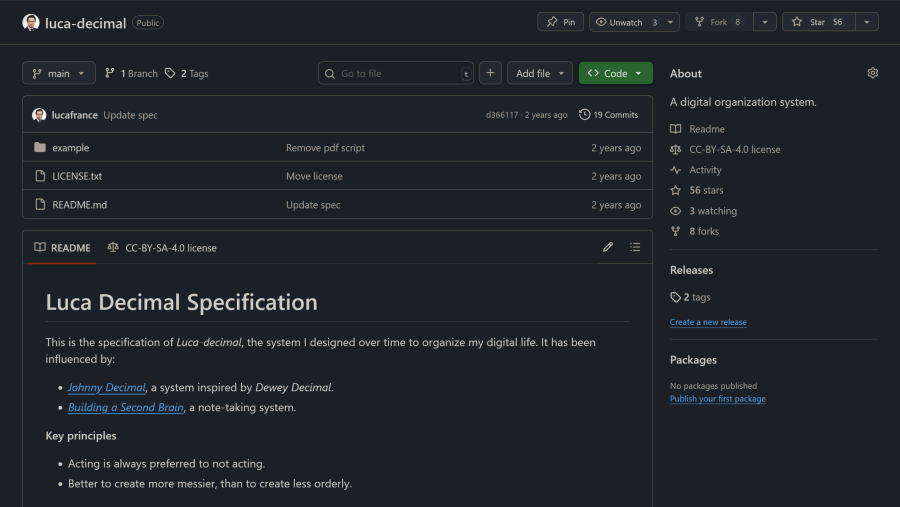The height and width of the screenshot is (507, 900).
Task: Open the green Code dropdown
Action: [615, 73]
